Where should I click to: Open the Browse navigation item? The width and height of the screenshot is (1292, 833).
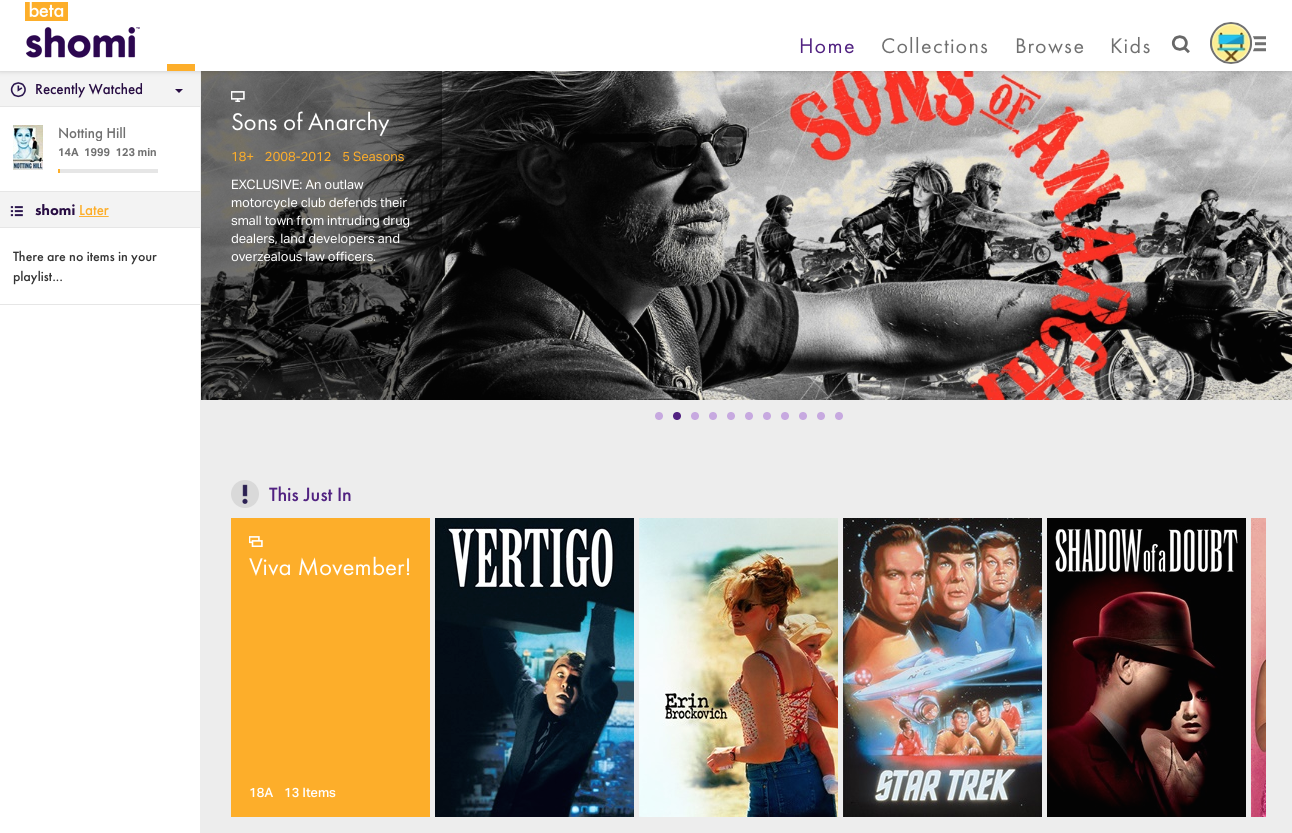pos(1049,46)
